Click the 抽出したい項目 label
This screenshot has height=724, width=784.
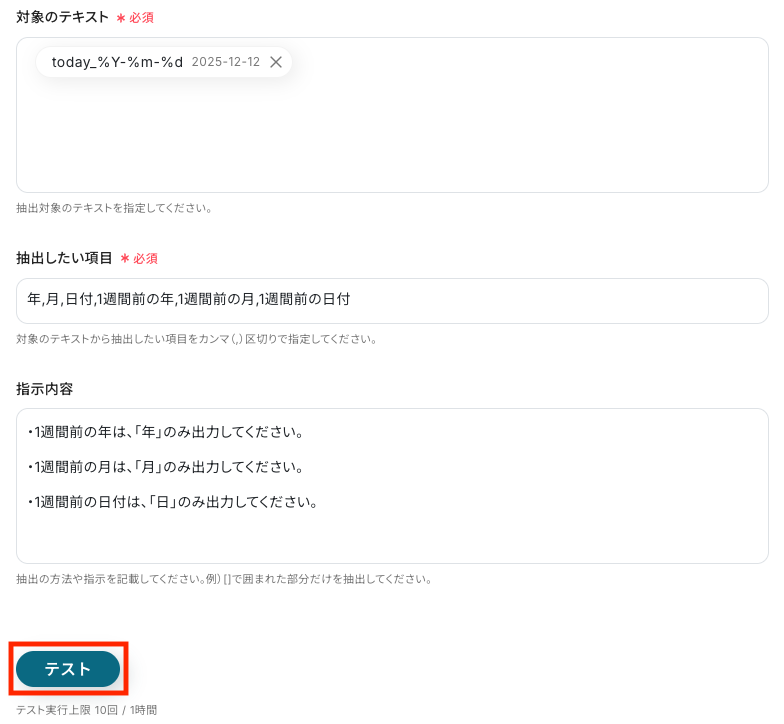coord(64,258)
